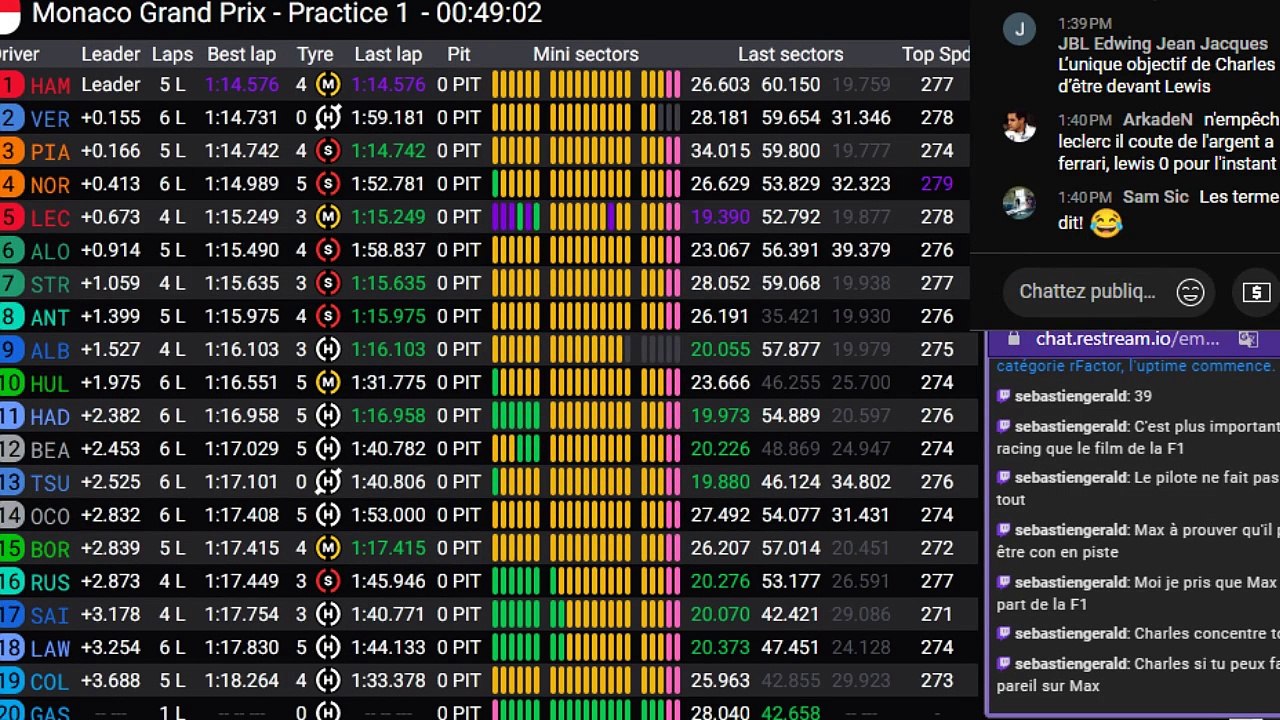Click LAW's mini sectors bar
The width and height of the screenshot is (1280, 720).
click(x=586, y=647)
